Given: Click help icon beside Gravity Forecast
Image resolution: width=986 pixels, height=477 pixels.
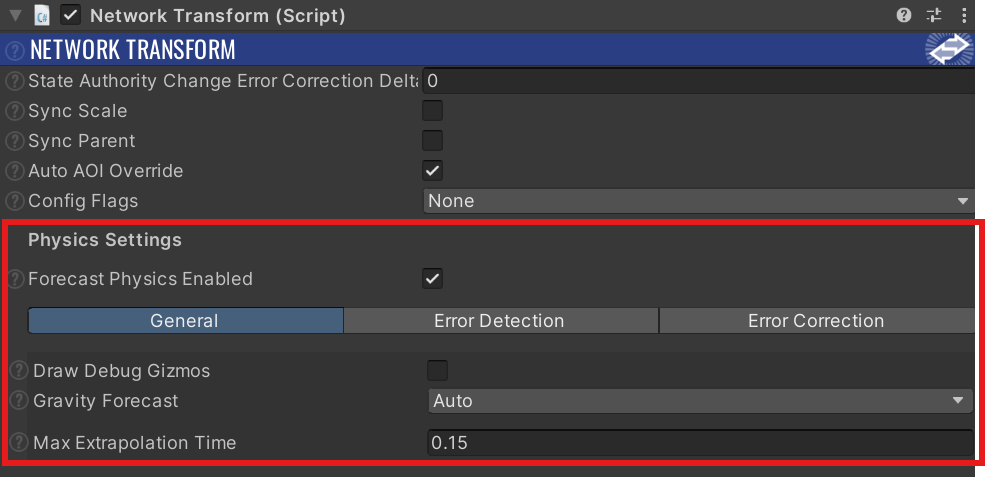Looking at the screenshot, I should [21, 401].
